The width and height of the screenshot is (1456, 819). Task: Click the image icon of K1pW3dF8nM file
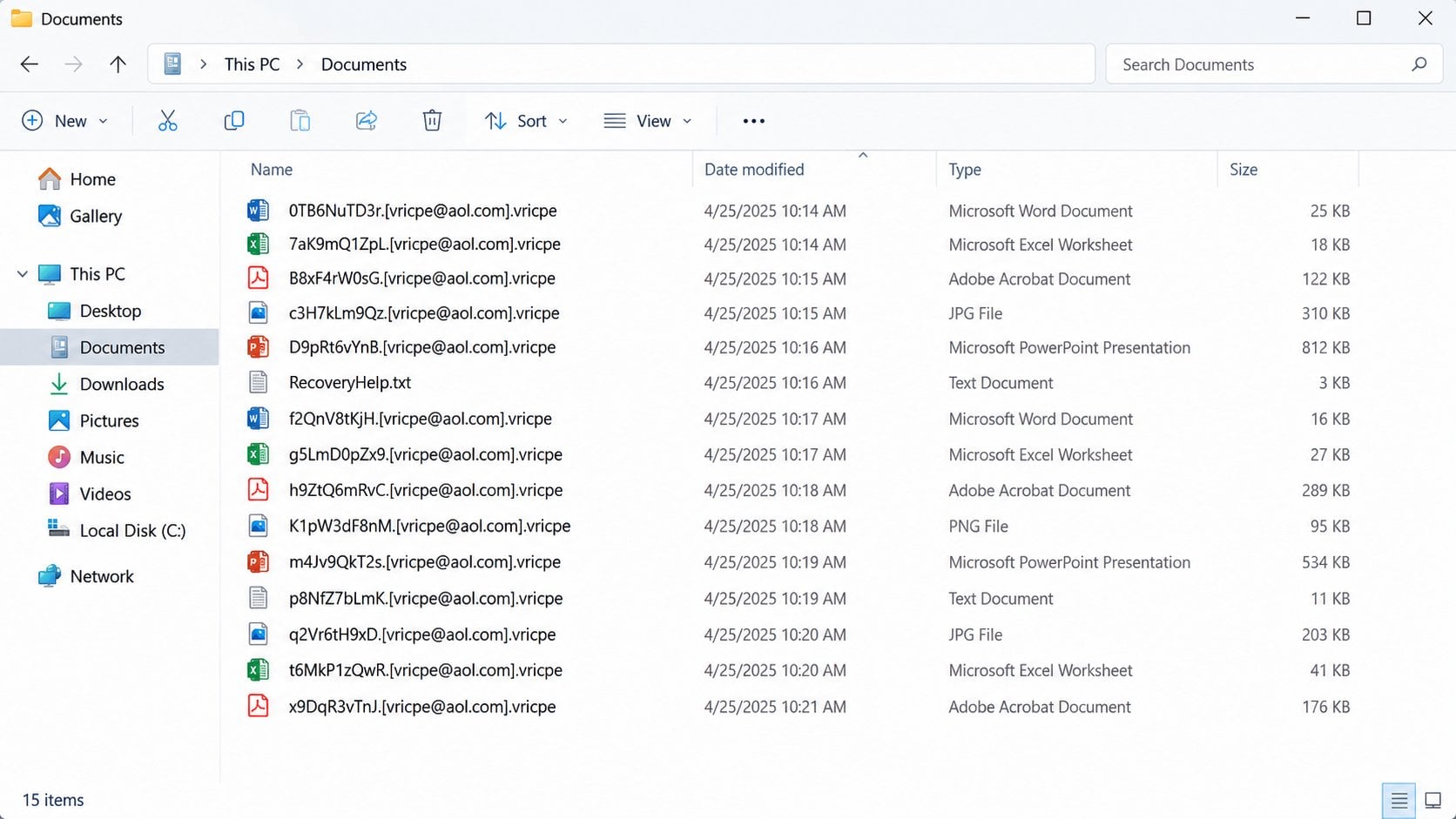coord(258,526)
